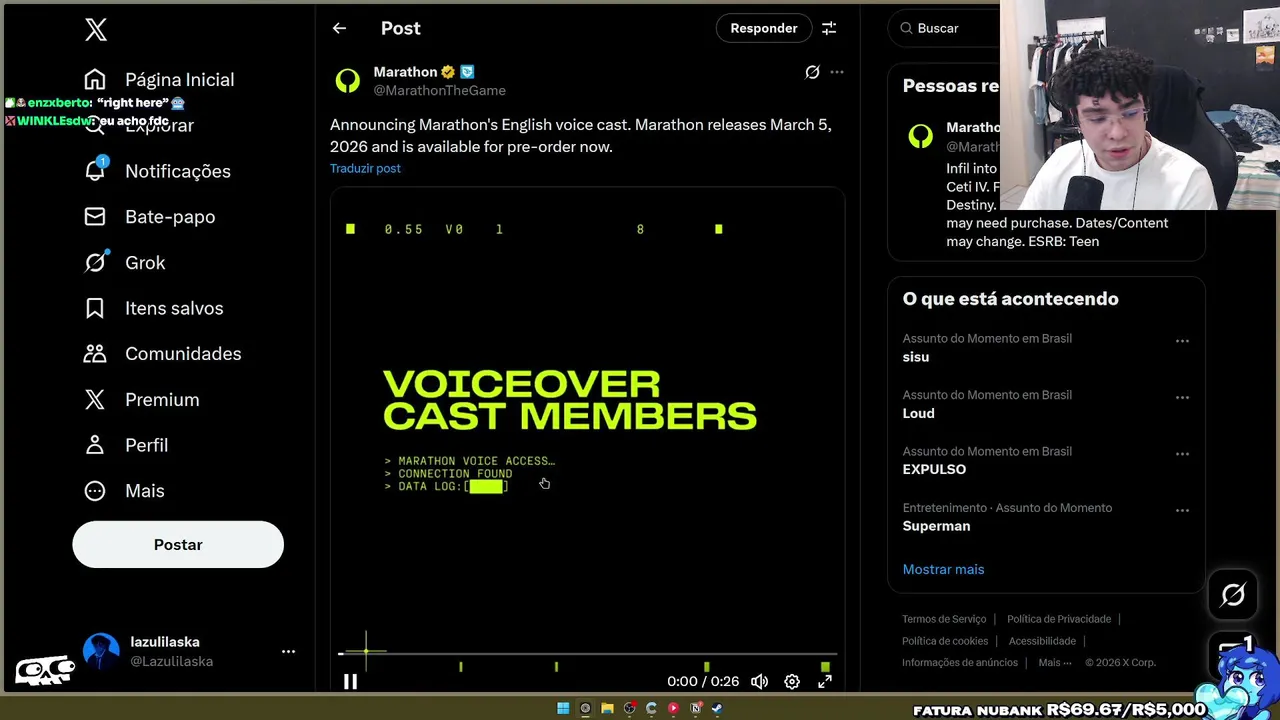Screen dimensions: 1280x720
Task: Open account menu dots beside lazulilaska
Action: click(288, 652)
